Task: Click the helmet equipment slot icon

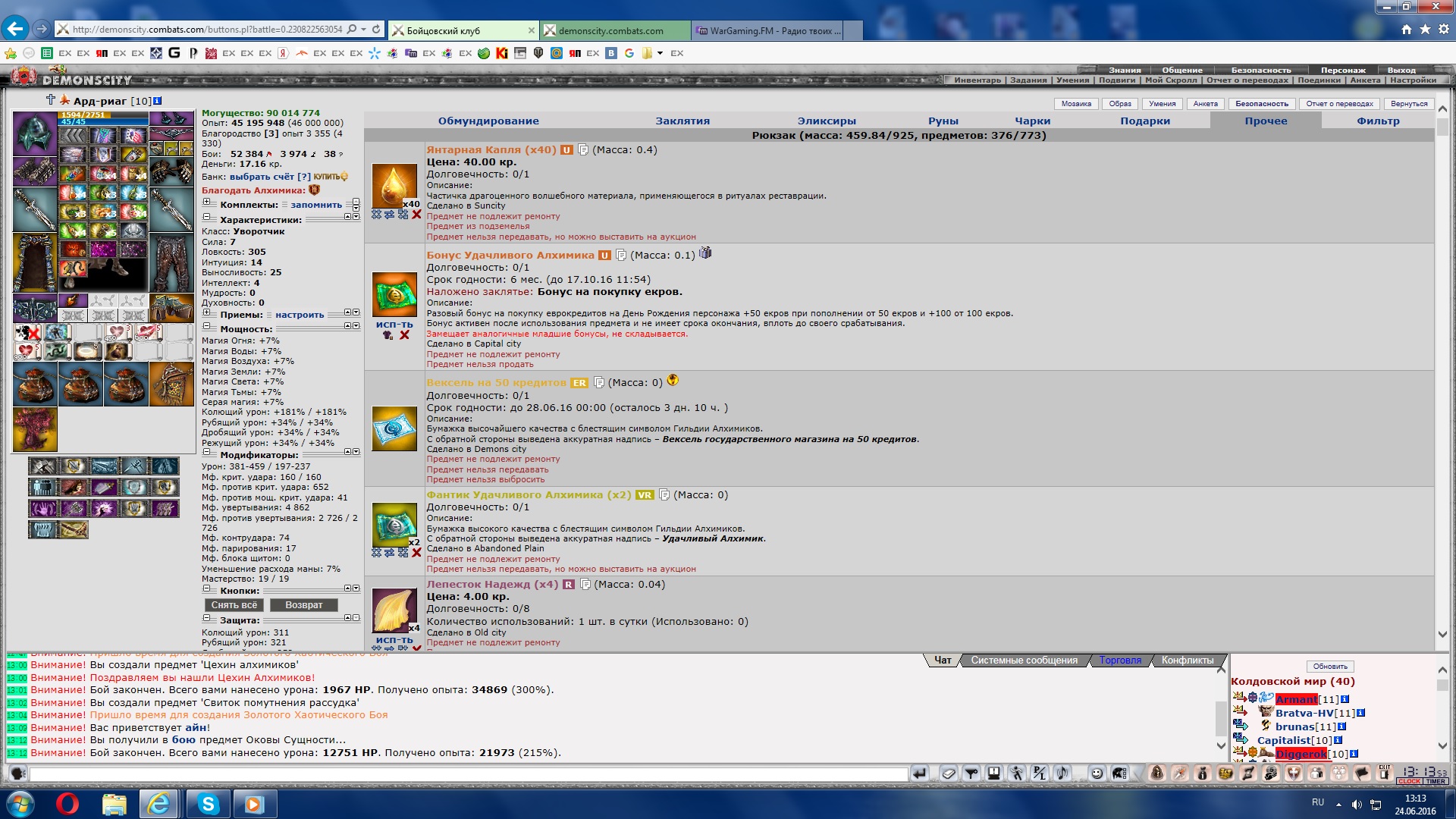Action: [x=34, y=133]
